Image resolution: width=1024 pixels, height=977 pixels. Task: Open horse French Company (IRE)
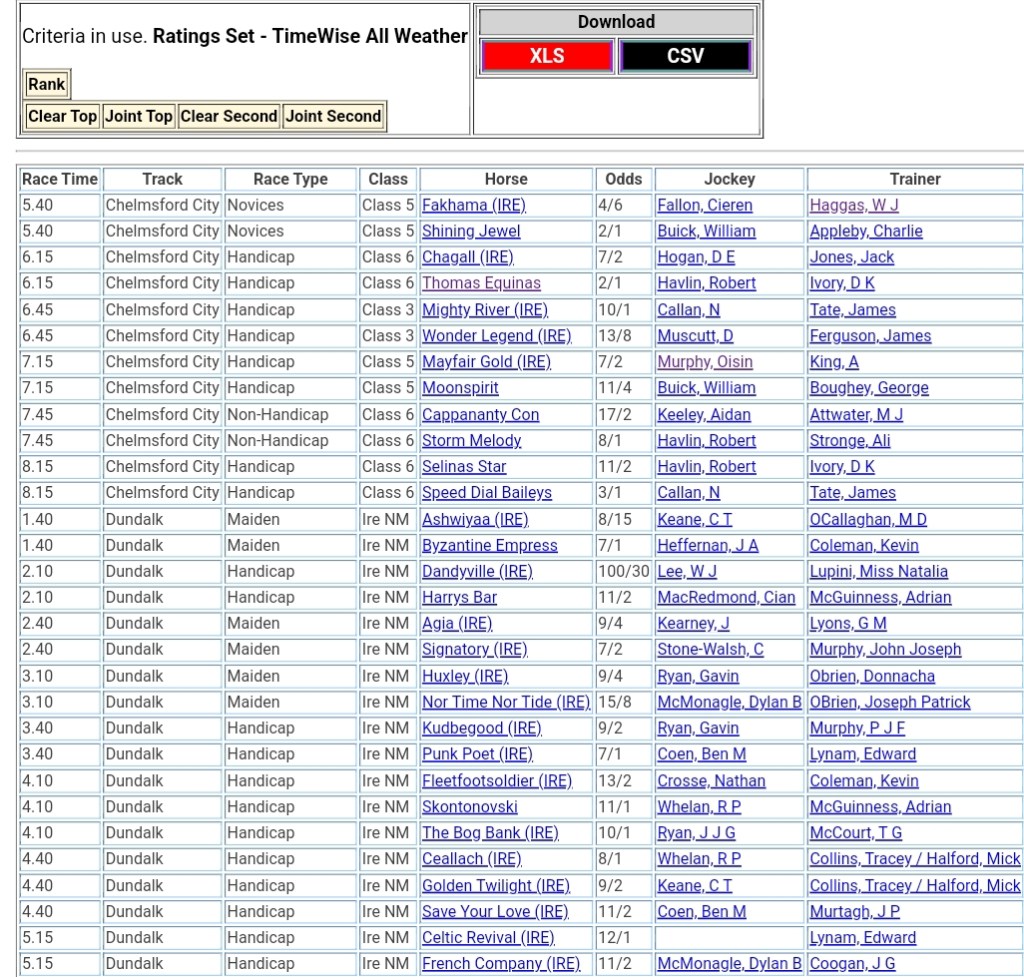(501, 964)
